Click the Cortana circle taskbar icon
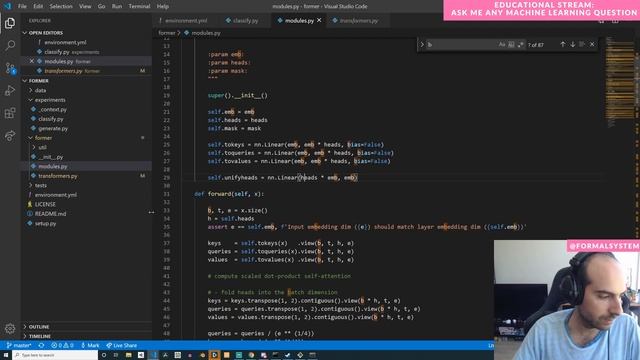 (x=104, y=355)
